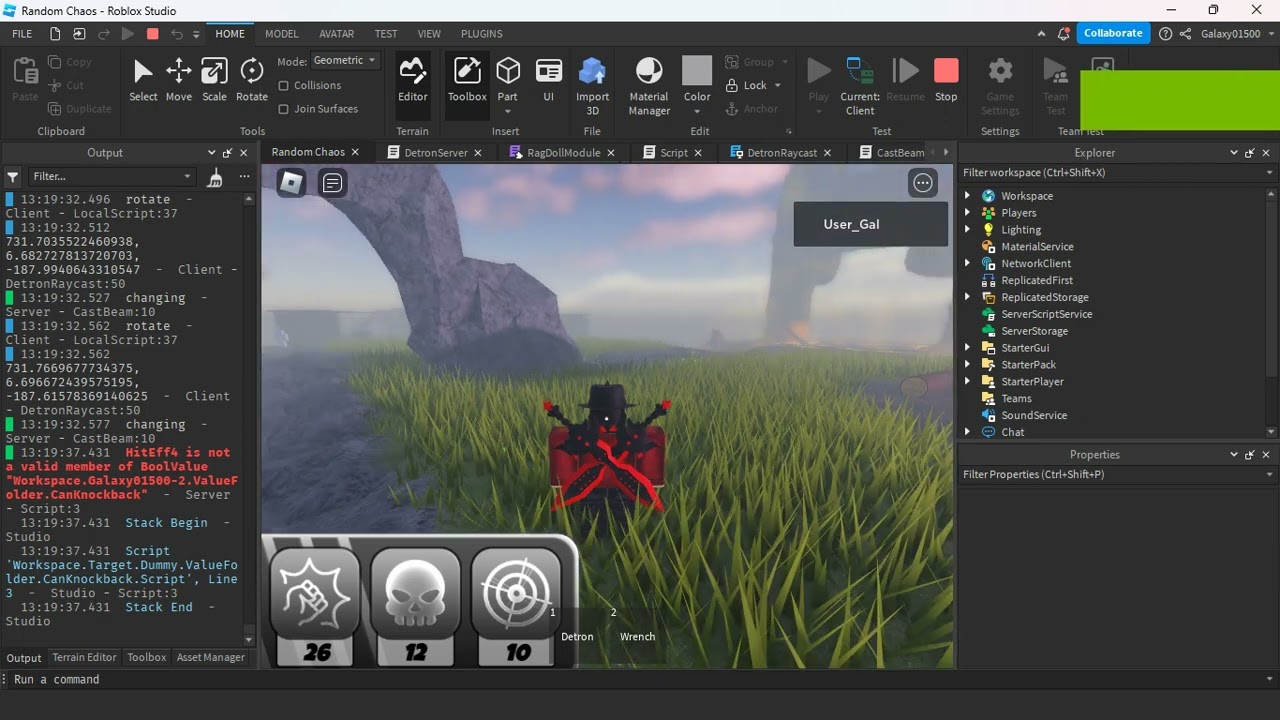Open the Mode Geometric dropdown
This screenshot has width=1280, height=720.
click(344, 61)
